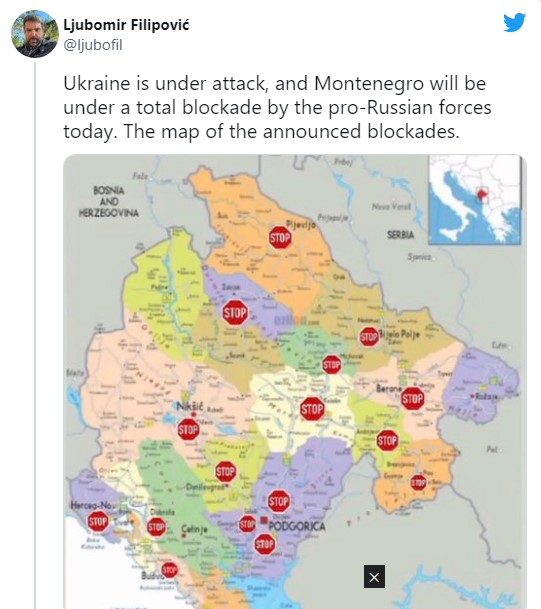
Task: Click the Twitter bird logo
Action: coord(515,23)
